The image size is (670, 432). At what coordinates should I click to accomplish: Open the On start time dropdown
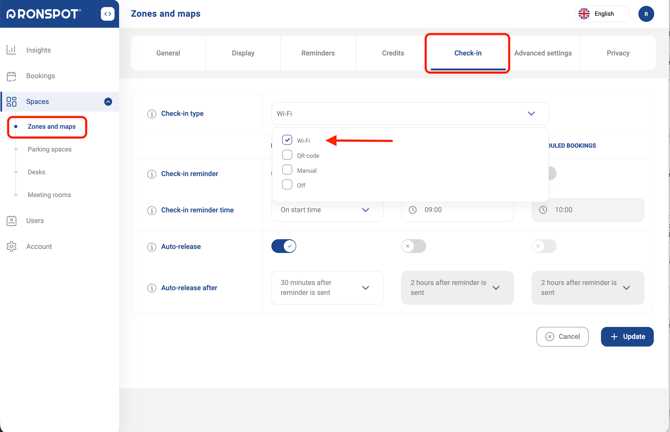327,210
